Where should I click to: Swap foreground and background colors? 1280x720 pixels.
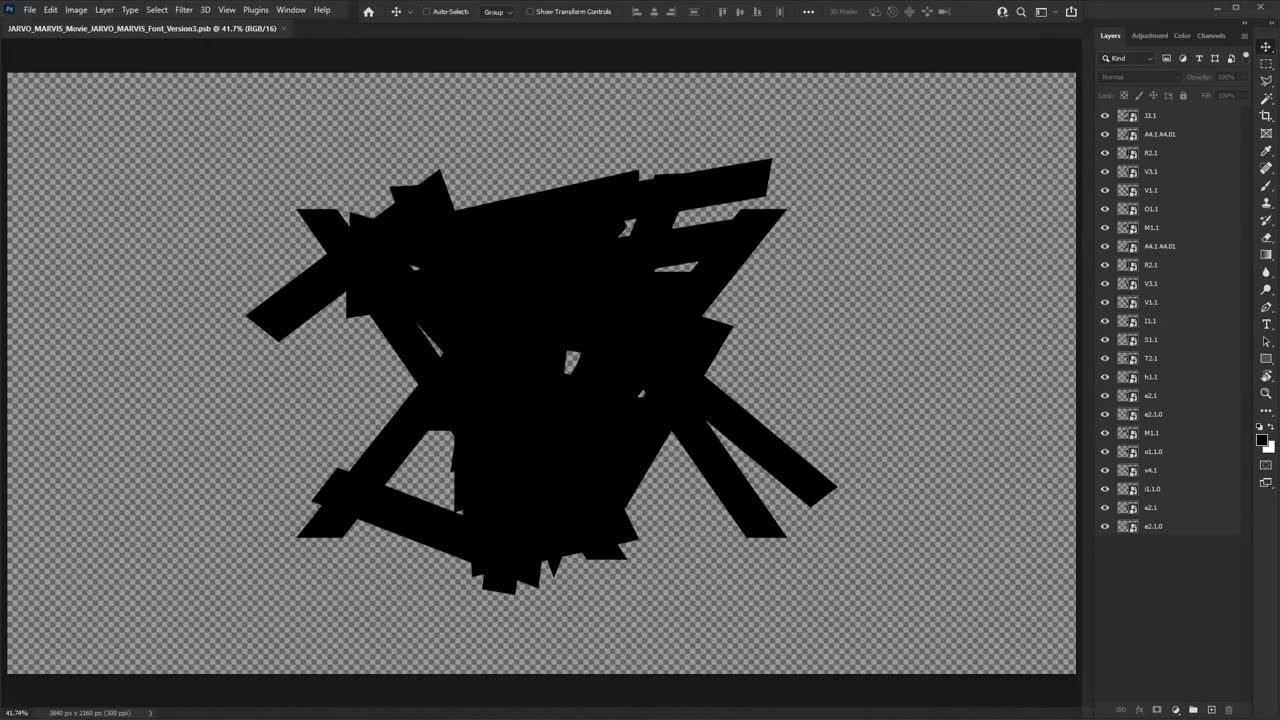pyautogui.click(x=1272, y=427)
